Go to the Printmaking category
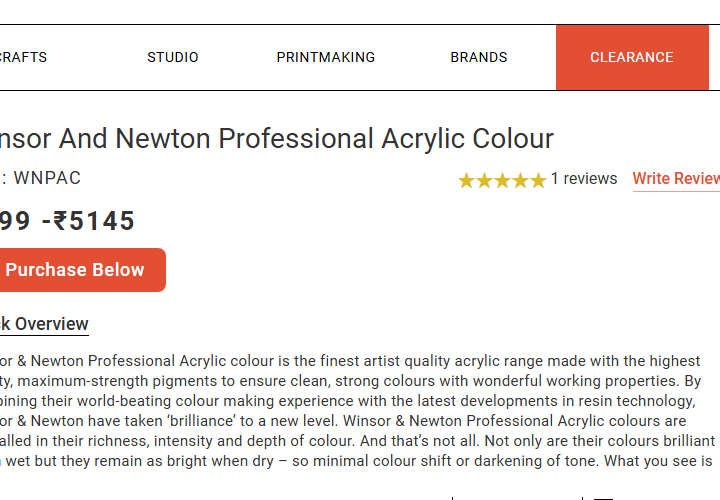The image size is (720, 500). click(x=326, y=57)
